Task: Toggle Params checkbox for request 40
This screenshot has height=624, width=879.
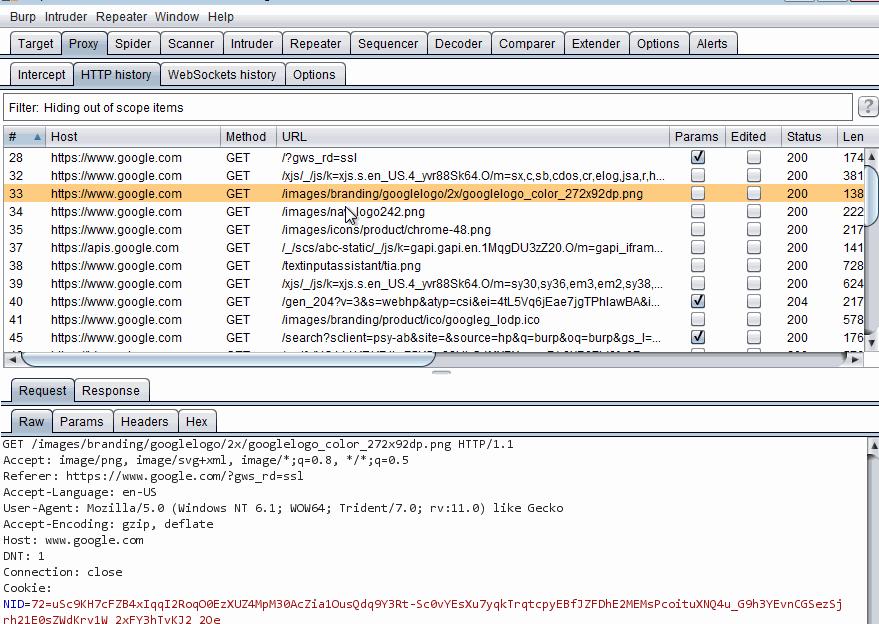Action: 697,301
